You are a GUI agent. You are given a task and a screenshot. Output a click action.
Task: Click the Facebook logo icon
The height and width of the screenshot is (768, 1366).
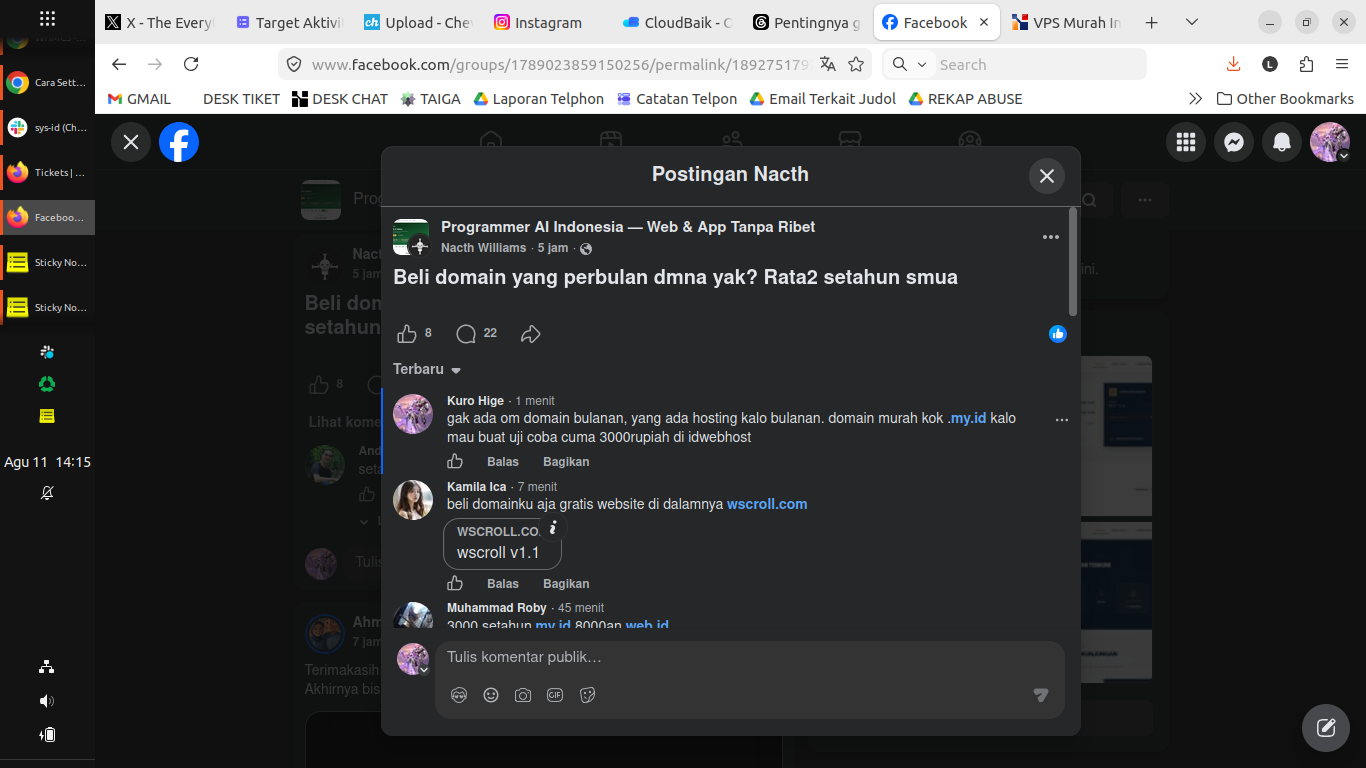pyautogui.click(x=179, y=142)
